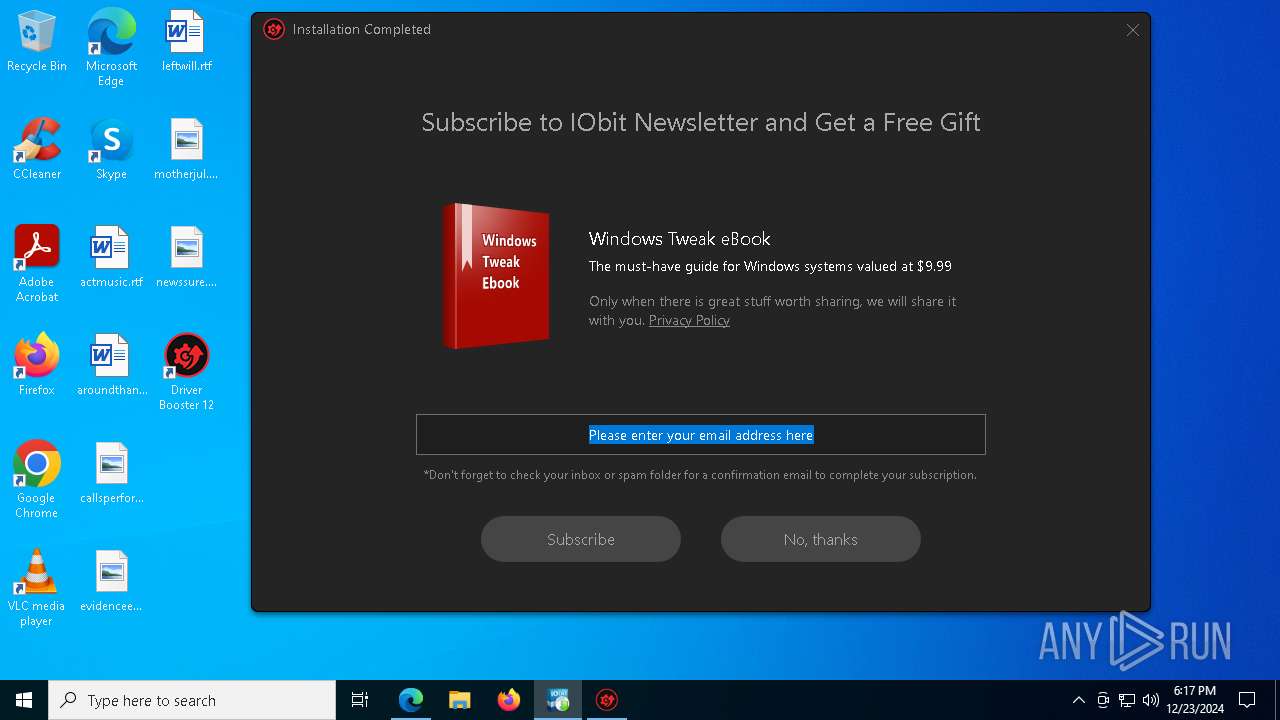This screenshot has width=1280, height=720.
Task: Open File Explorer from the taskbar
Action: [460, 700]
